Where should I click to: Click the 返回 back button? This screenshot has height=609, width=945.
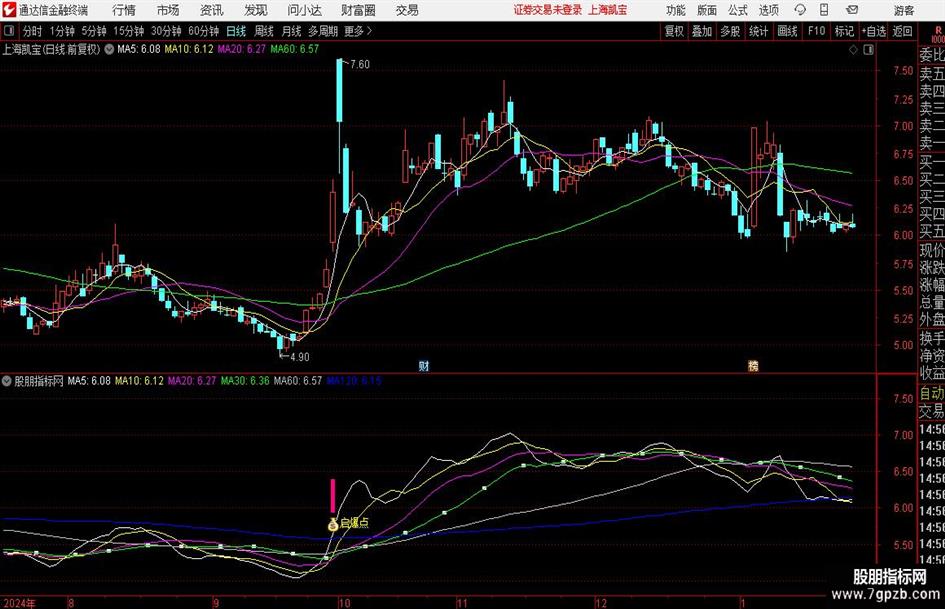[902, 31]
